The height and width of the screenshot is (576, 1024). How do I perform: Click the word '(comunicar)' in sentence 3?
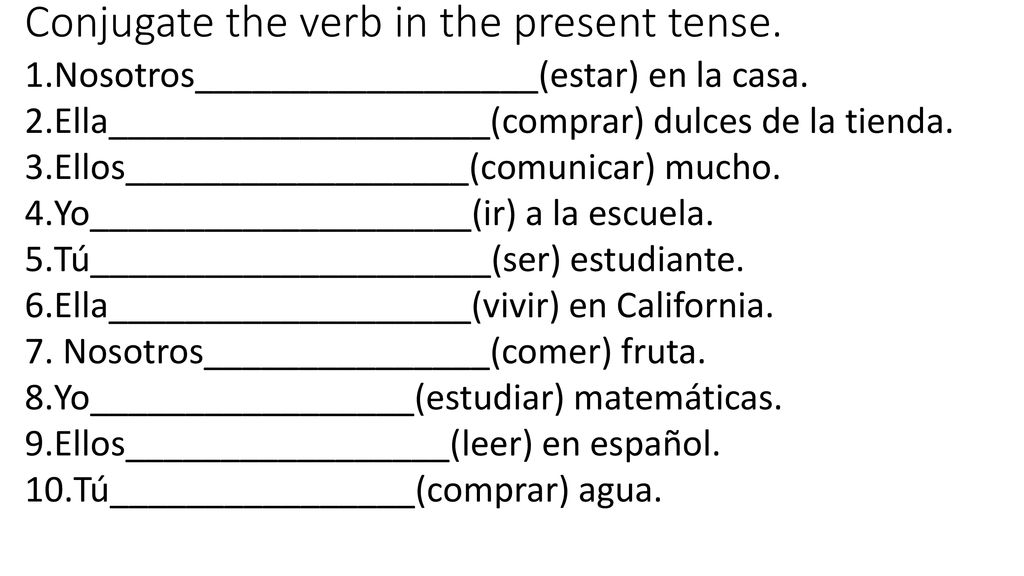562,168
